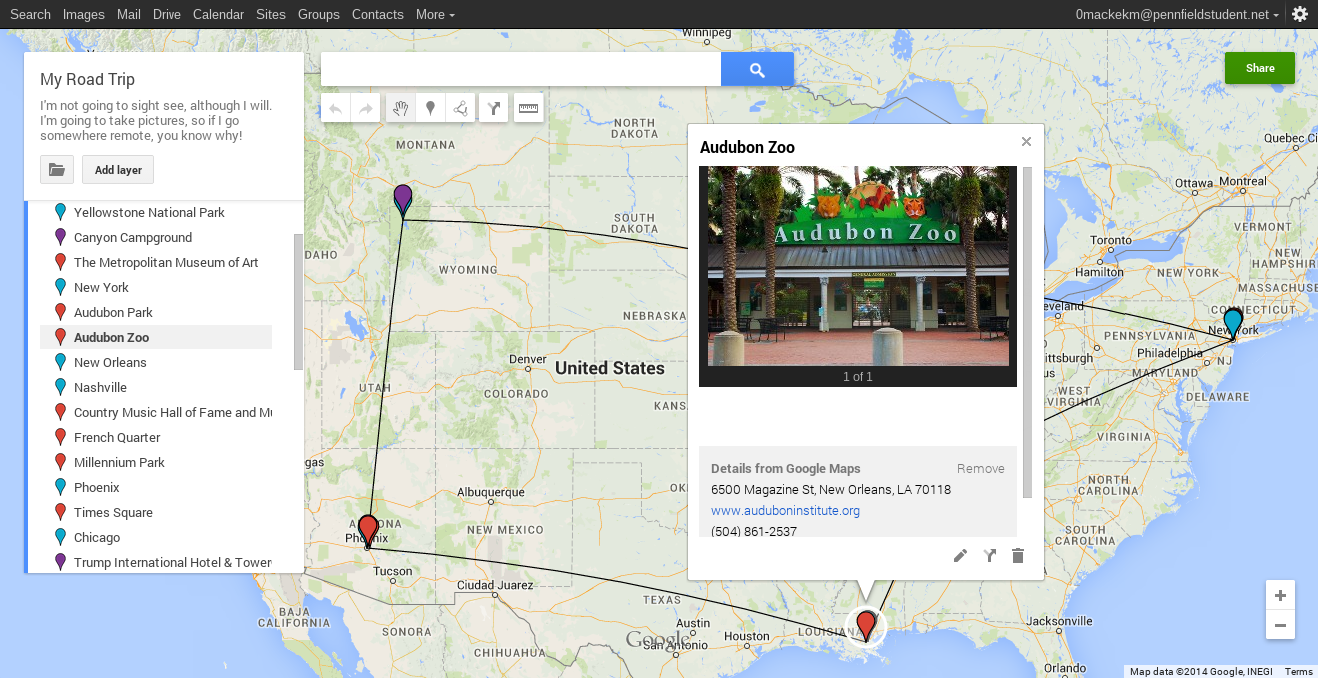Select the Add directions tool in toolbar
The width and height of the screenshot is (1318, 678).
click(494, 108)
